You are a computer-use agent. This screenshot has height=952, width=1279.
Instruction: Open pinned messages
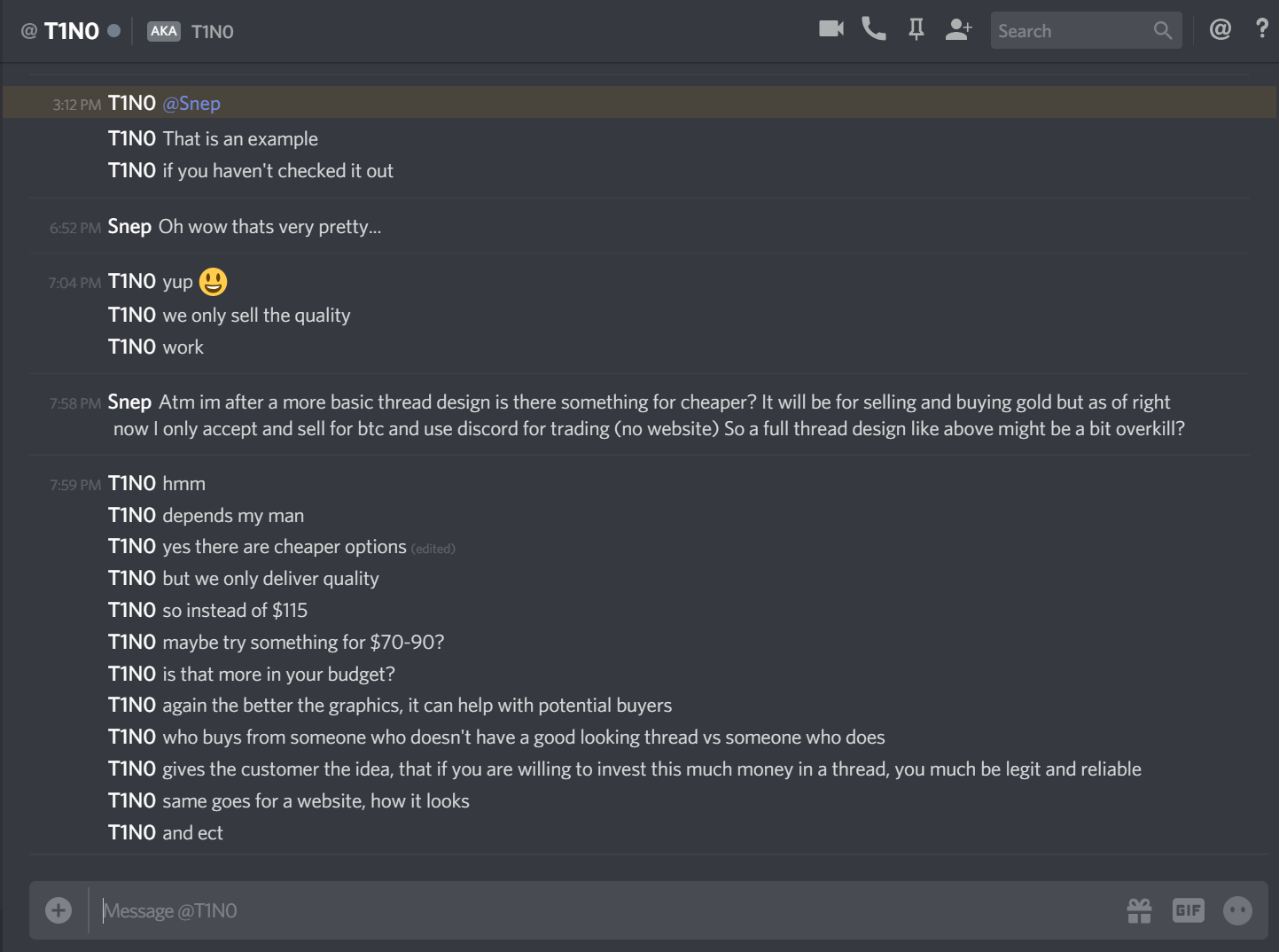tap(916, 29)
